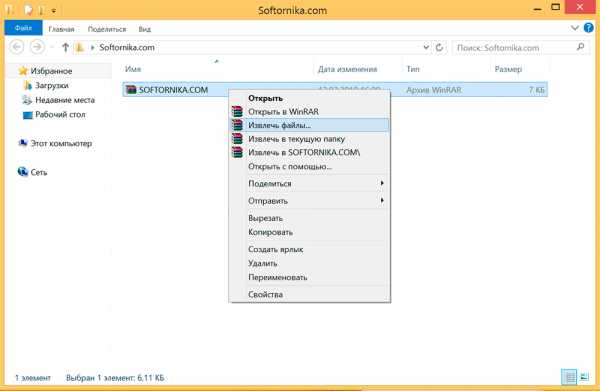Click the 7 КБ size cell
The height and width of the screenshot is (391, 600).
pos(536,90)
